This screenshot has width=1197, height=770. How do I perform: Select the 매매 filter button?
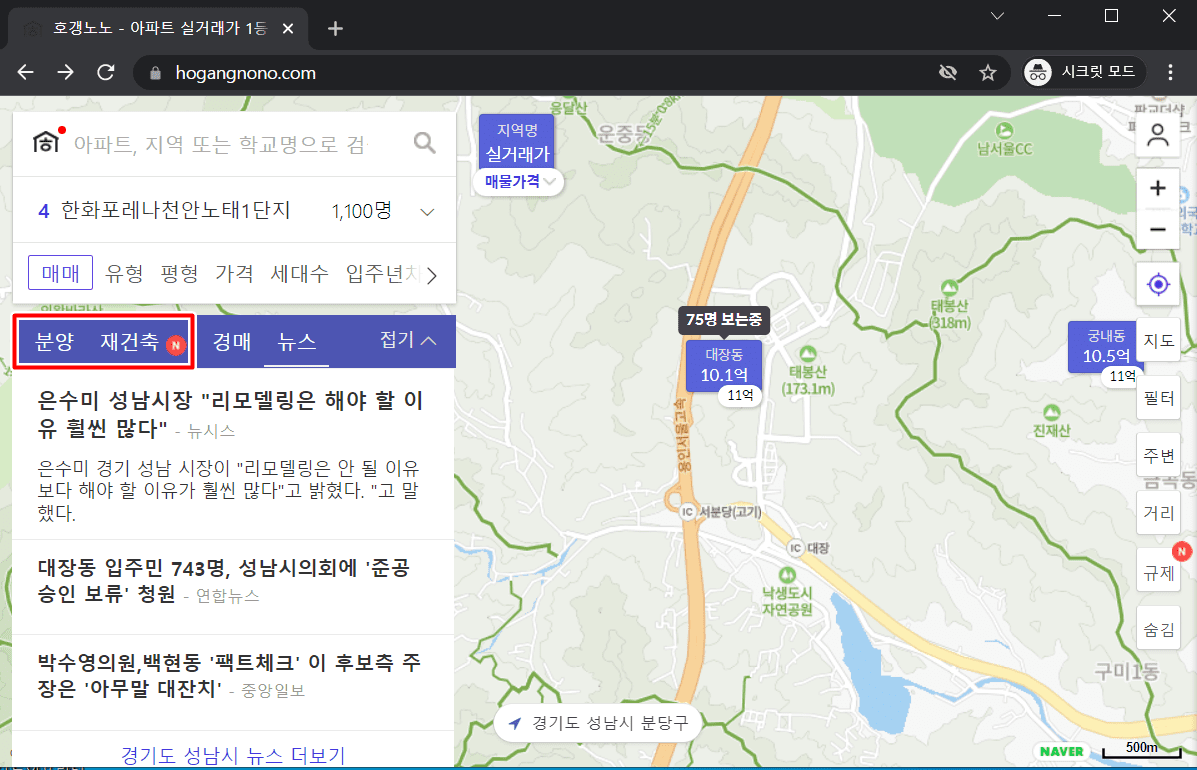tap(60, 272)
